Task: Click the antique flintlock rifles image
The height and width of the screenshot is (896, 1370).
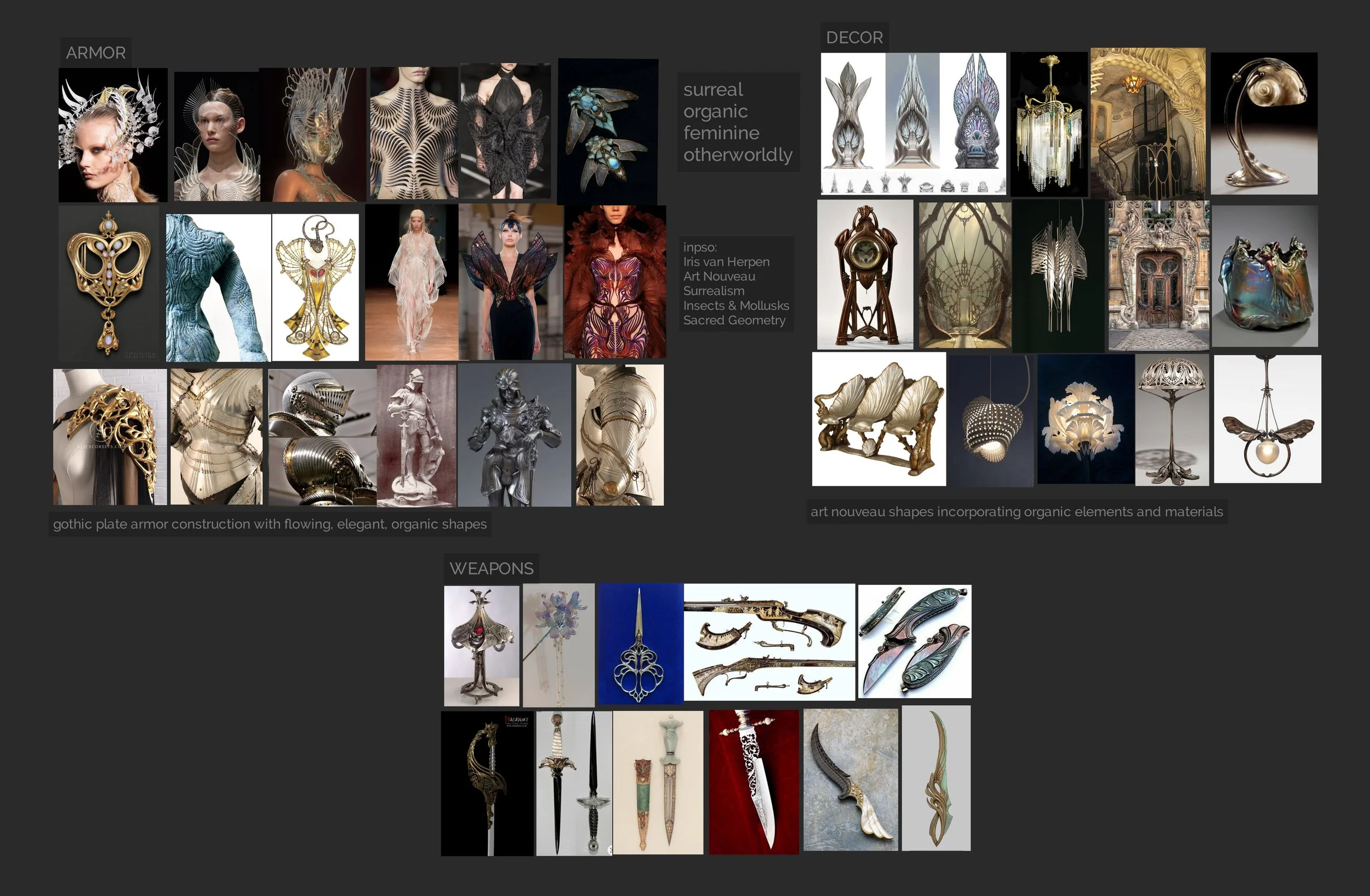Action: [x=769, y=642]
